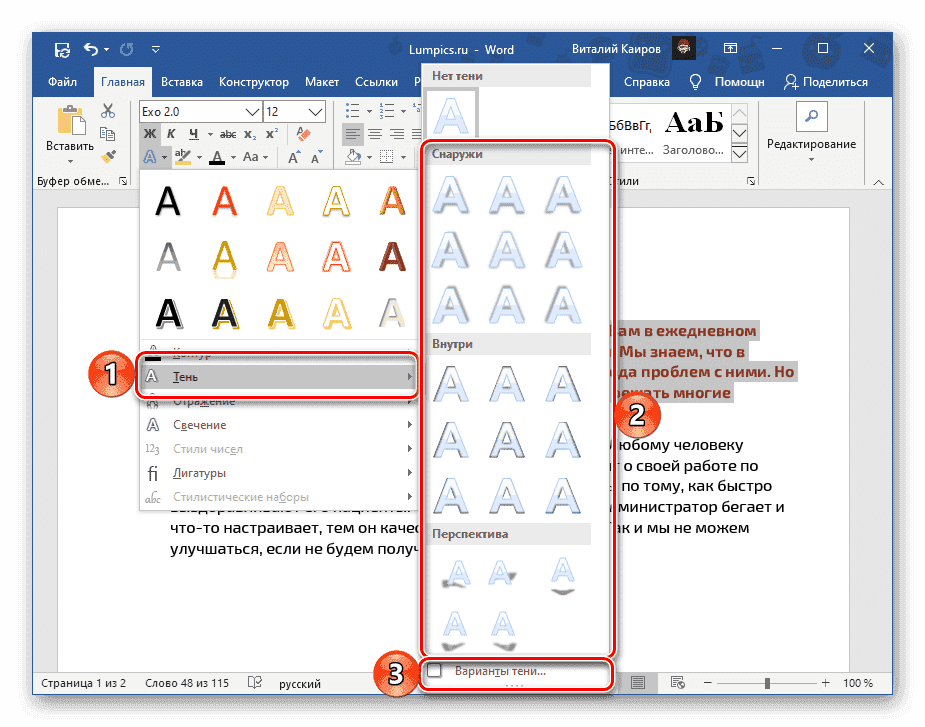The height and width of the screenshot is (727, 925).
Task: Open the Редактирование panel button
Action: point(810,124)
